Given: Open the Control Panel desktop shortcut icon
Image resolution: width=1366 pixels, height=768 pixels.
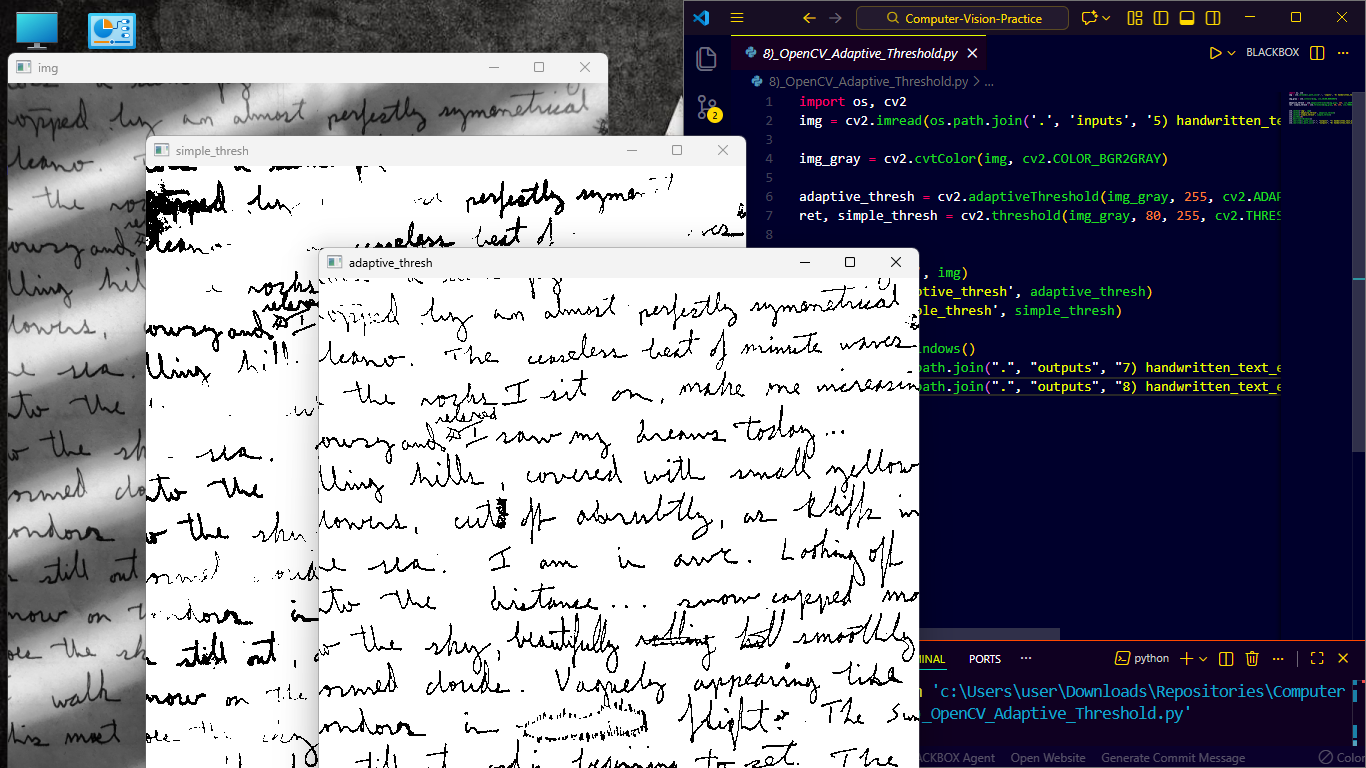Looking at the screenshot, I should (x=112, y=30).
